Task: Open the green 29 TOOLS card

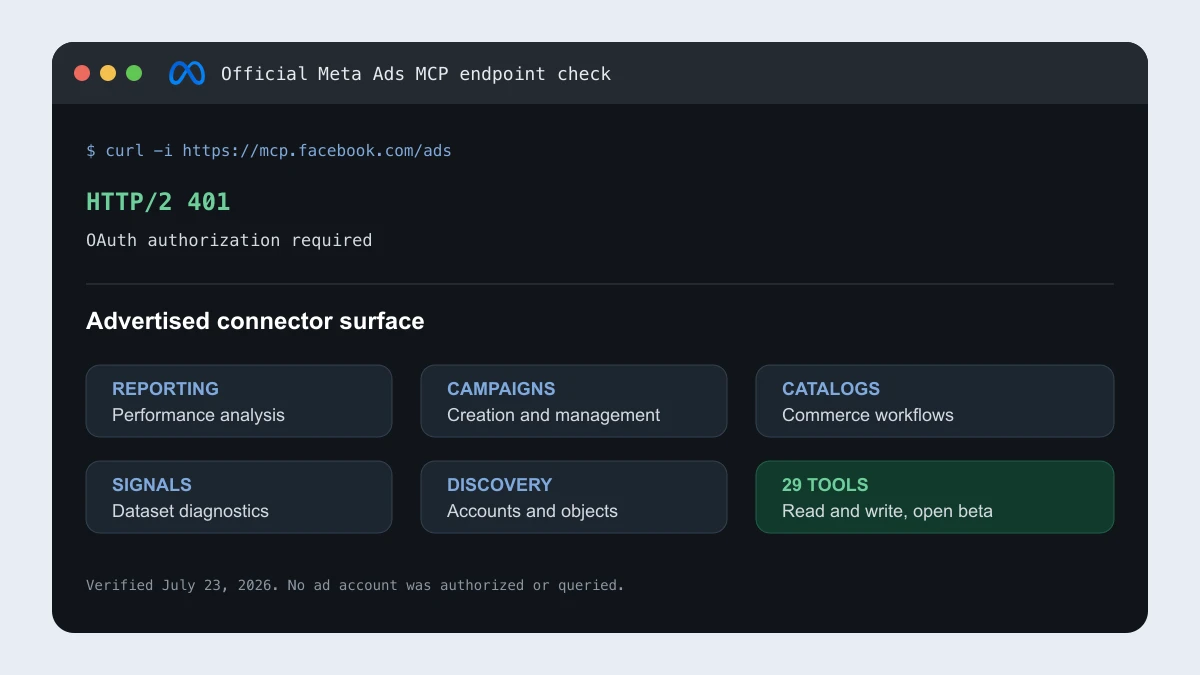Action: pyautogui.click(x=935, y=497)
